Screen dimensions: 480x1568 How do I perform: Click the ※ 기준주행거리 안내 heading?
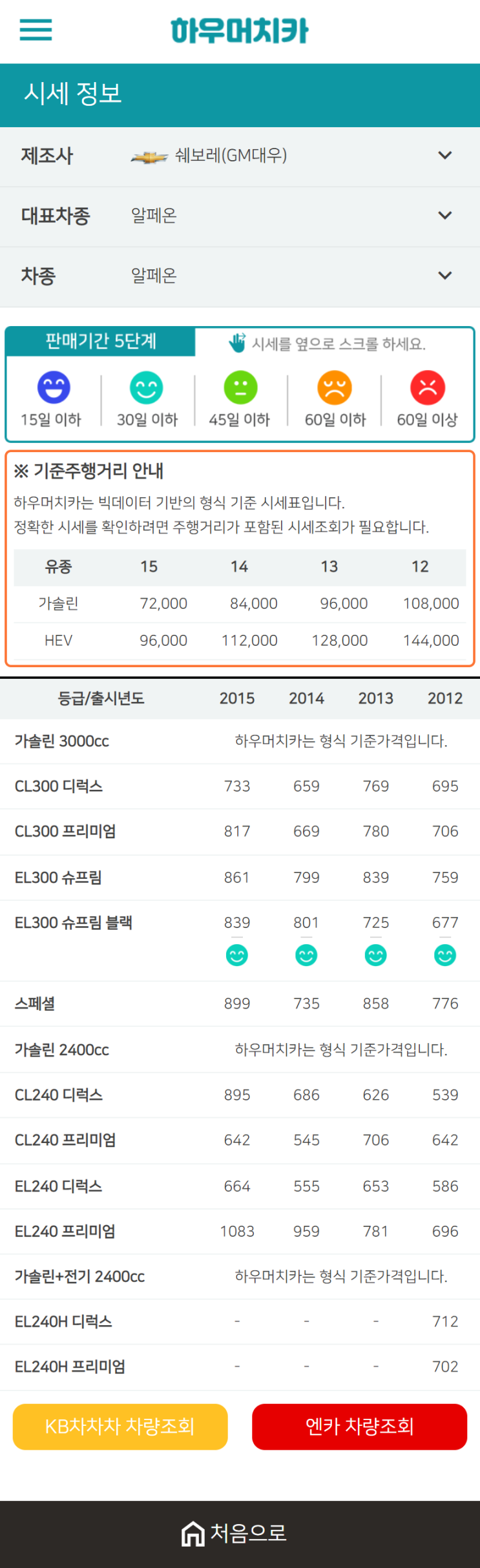click(89, 471)
